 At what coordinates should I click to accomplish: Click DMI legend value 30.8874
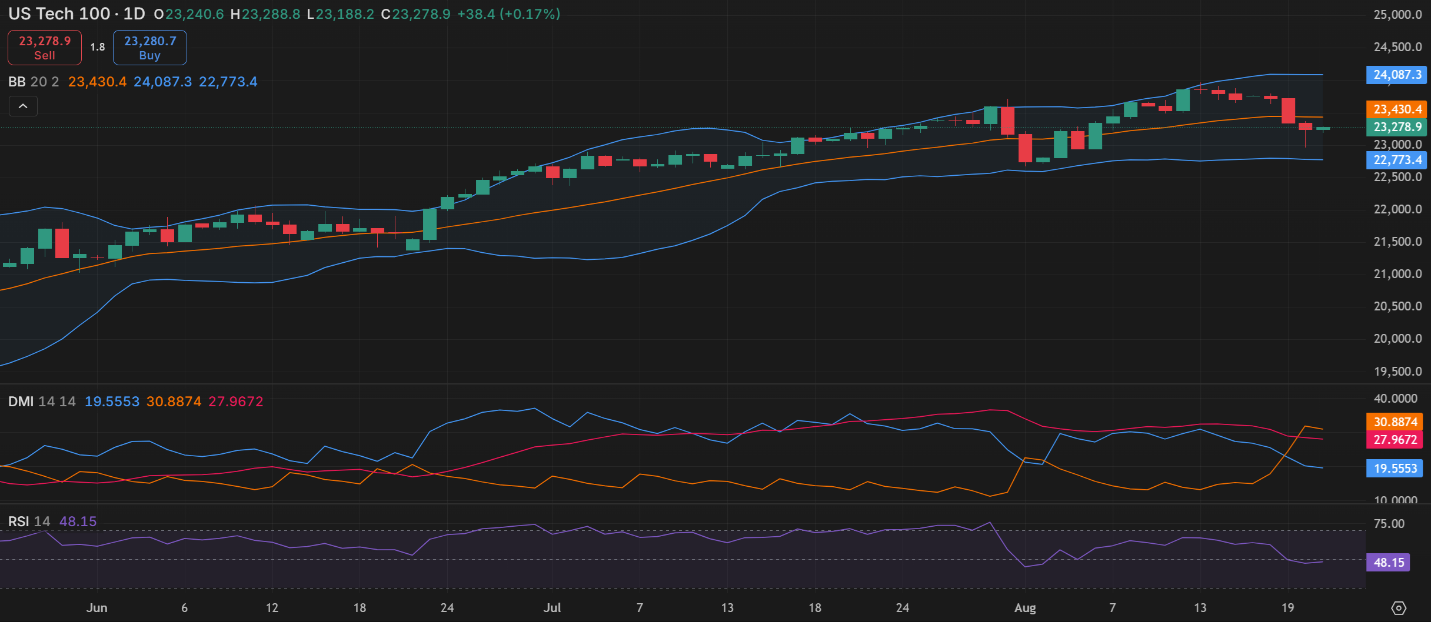point(174,401)
